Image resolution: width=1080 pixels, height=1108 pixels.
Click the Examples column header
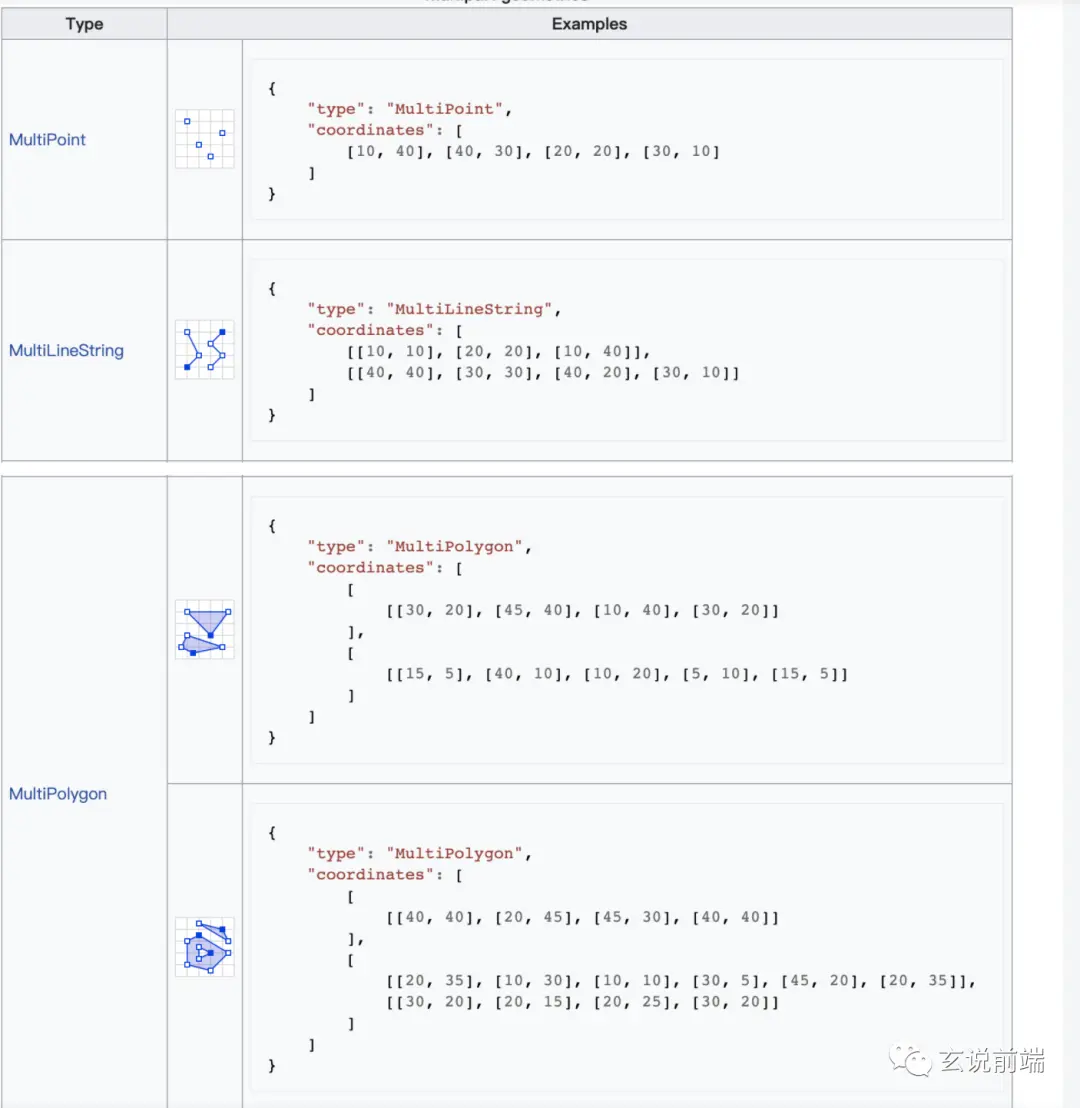pyautogui.click(x=589, y=24)
